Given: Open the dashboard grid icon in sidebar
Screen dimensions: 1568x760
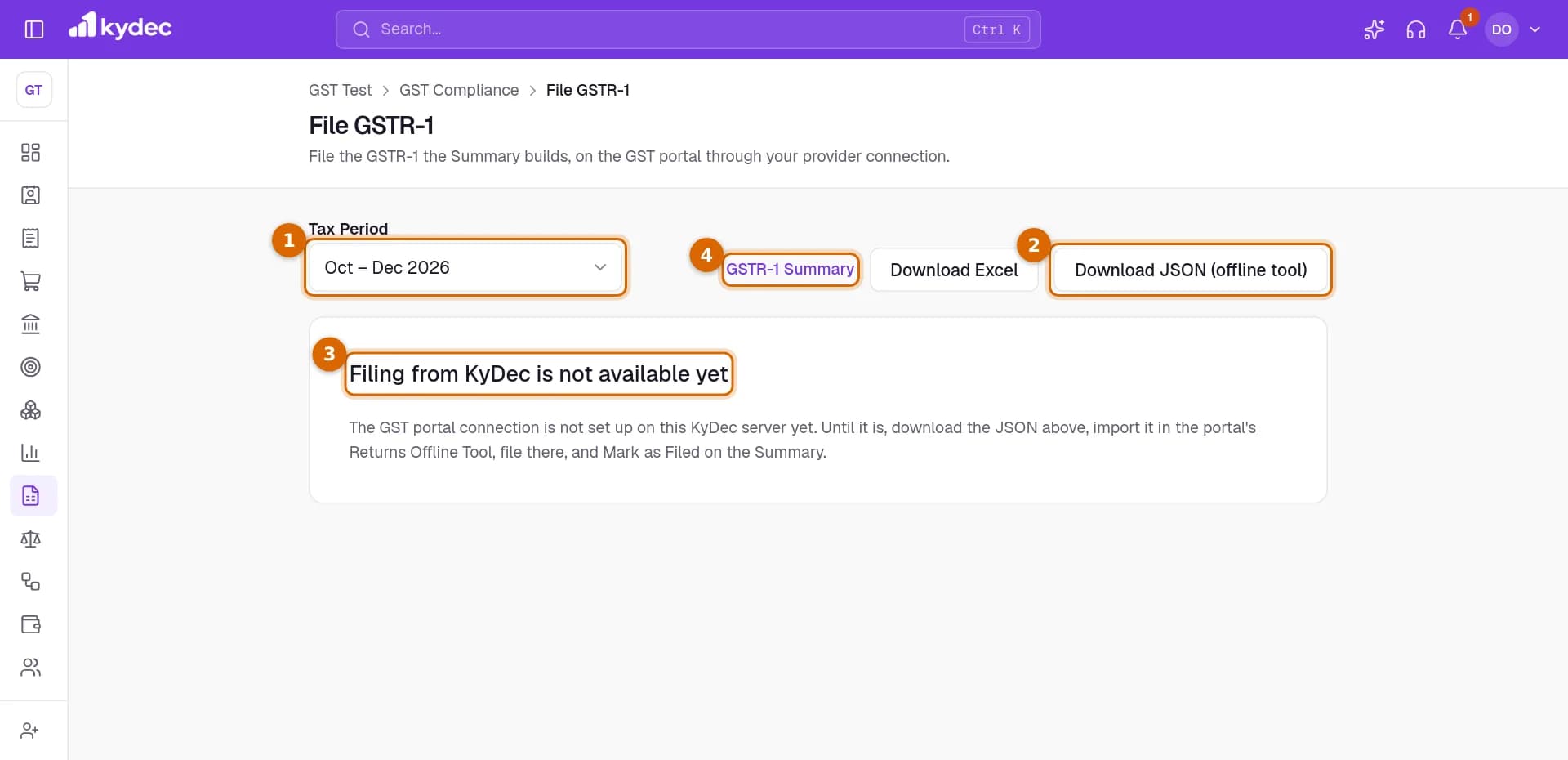Looking at the screenshot, I should point(30,153).
